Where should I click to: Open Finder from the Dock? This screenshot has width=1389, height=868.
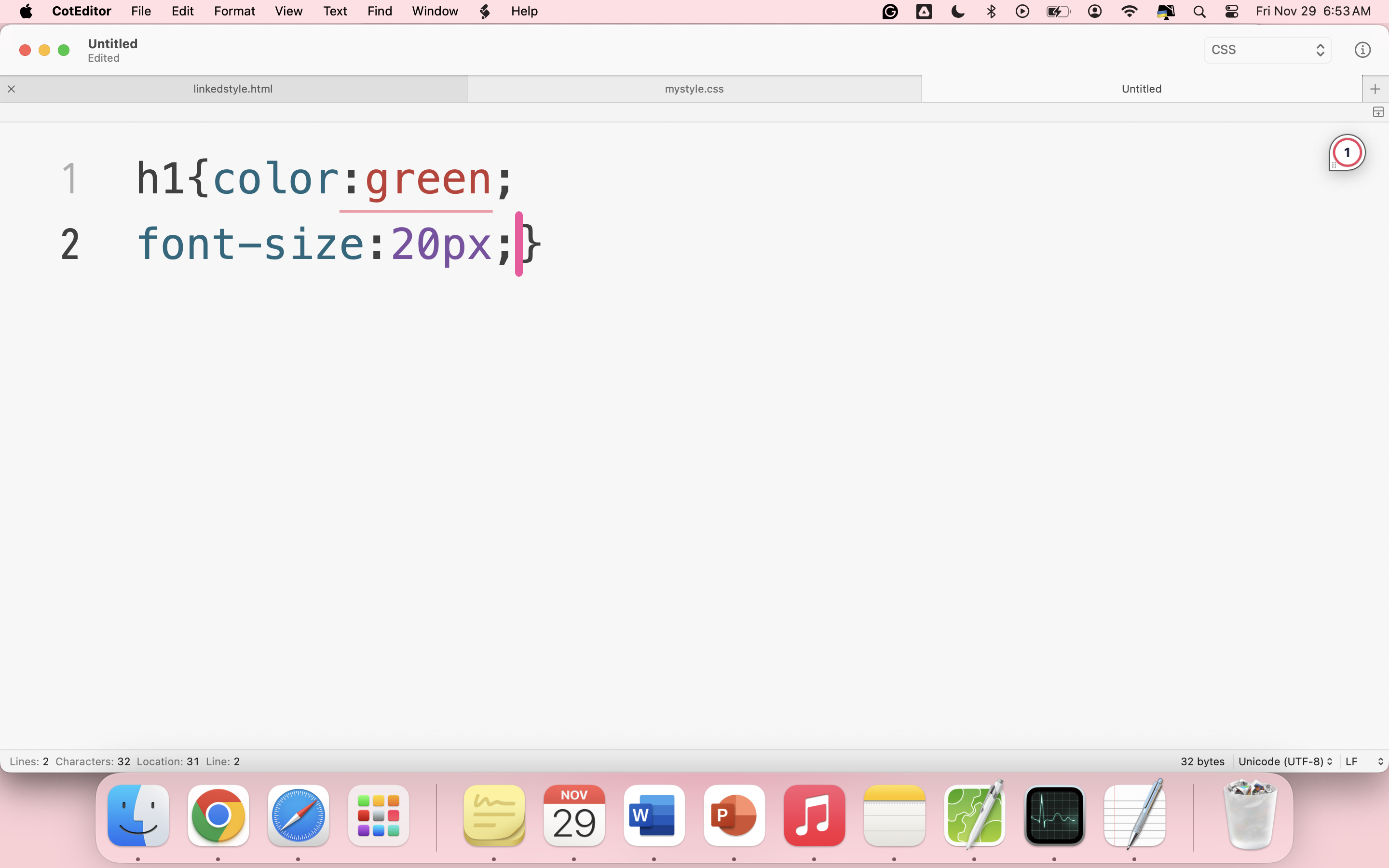point(138,815)
